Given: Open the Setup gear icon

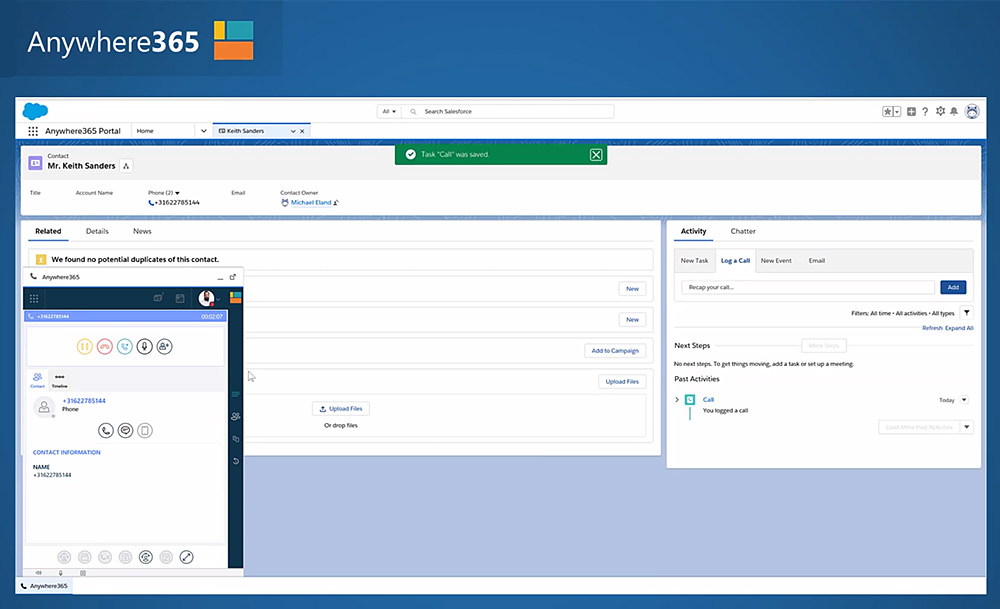Looking at the screenshot, I should (940, 111).
